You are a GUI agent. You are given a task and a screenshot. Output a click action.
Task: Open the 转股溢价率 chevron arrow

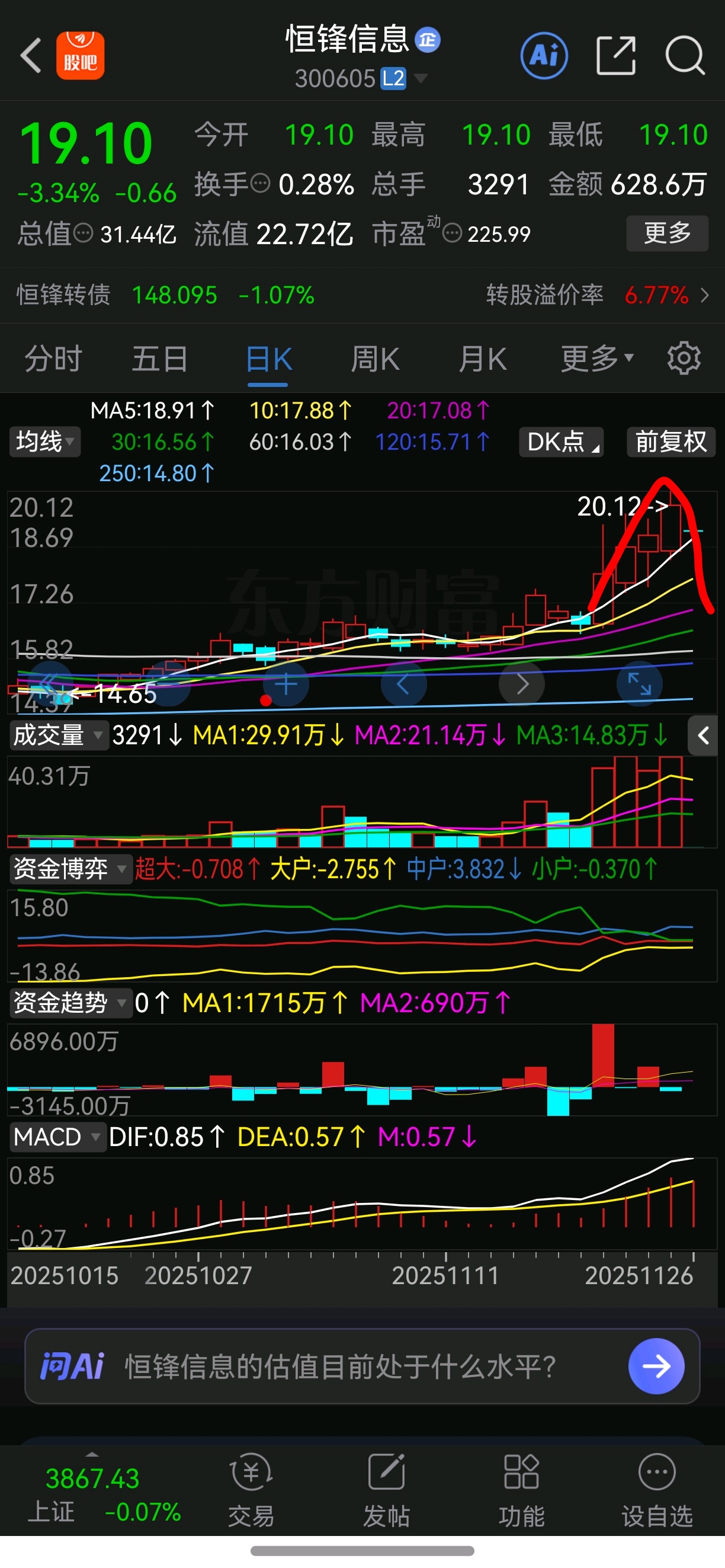tap(704, 295)
